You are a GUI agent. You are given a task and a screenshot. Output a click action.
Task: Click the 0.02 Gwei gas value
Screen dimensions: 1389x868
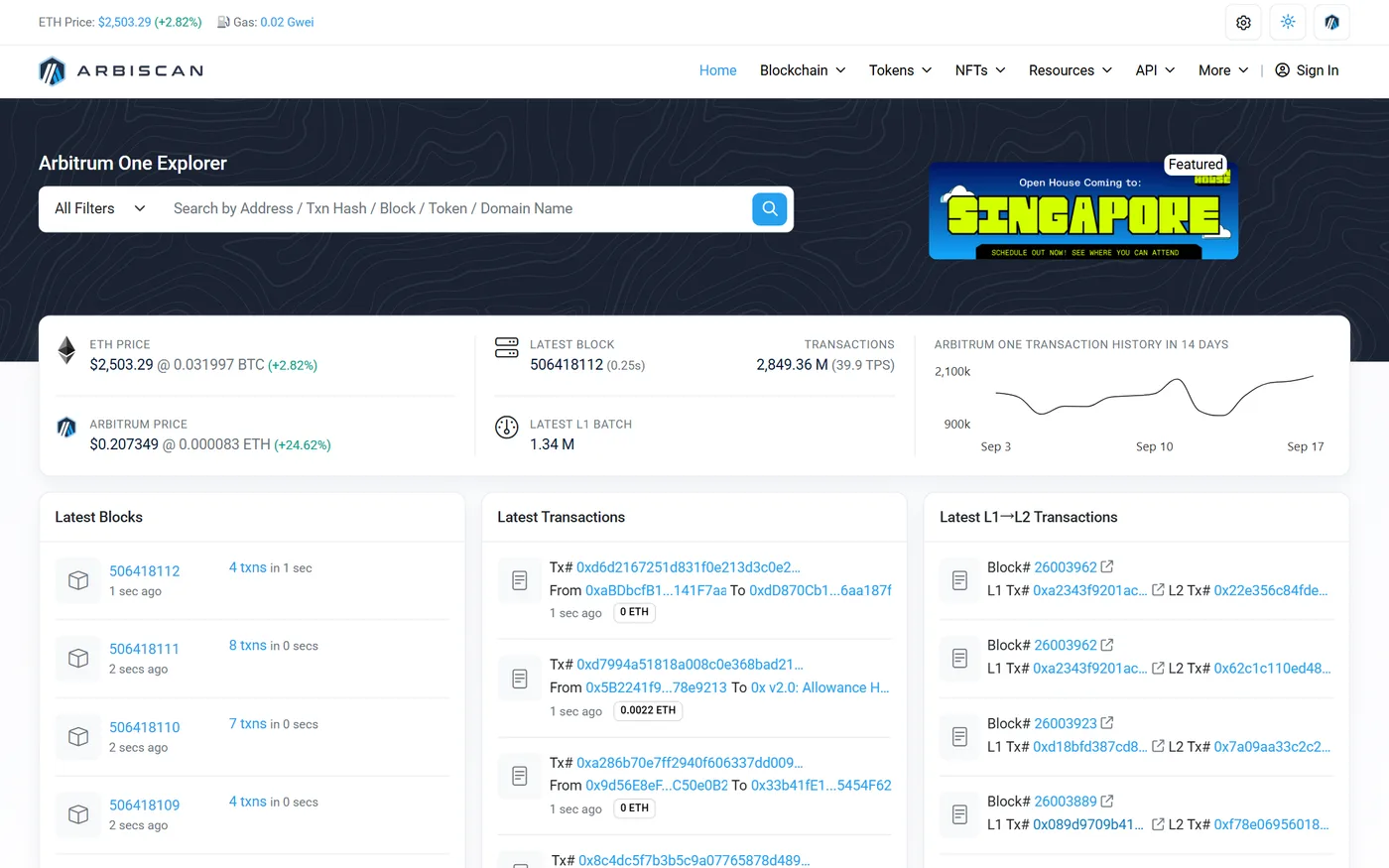287,22
